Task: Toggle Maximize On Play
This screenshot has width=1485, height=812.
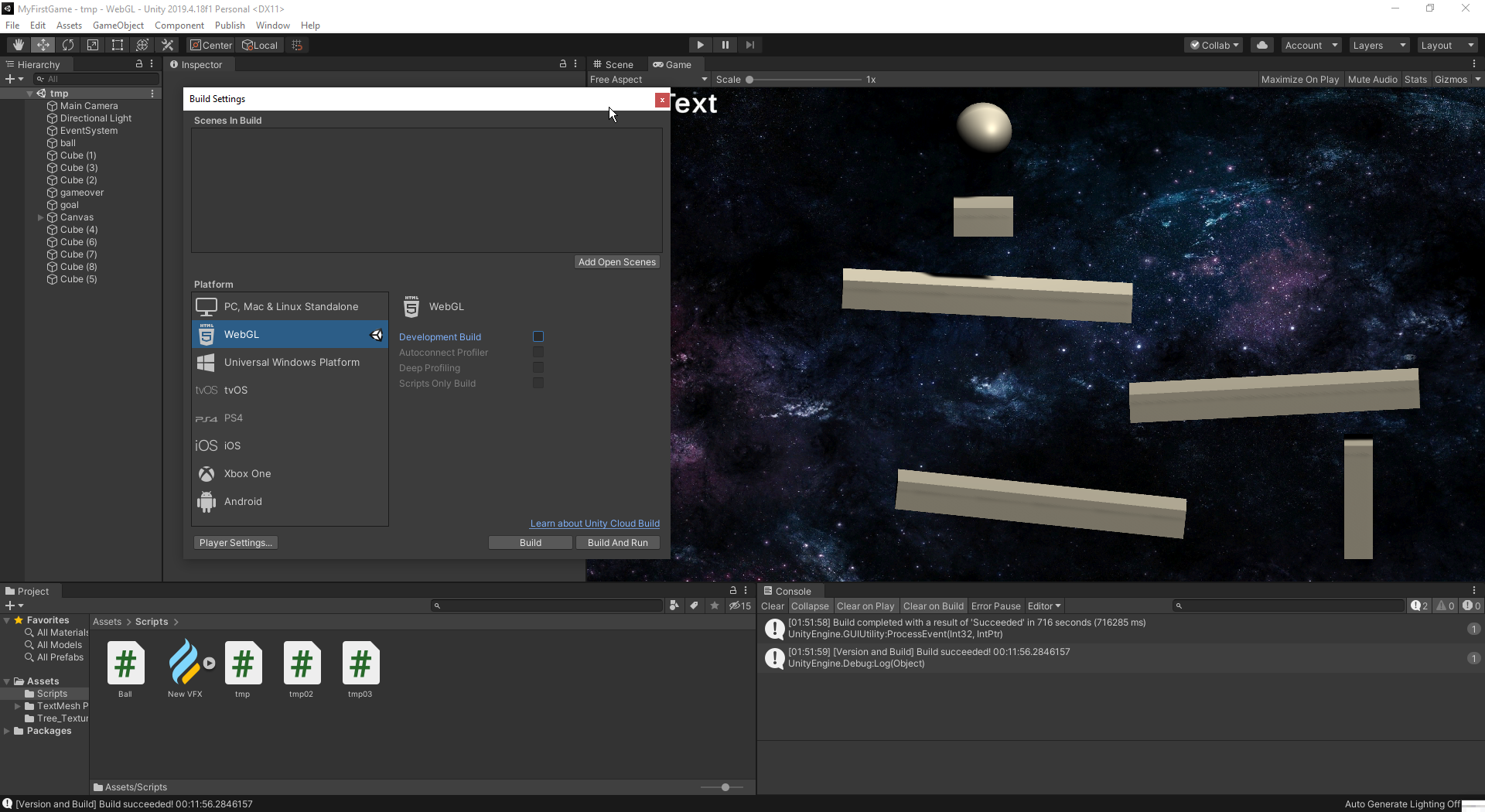Action: click(x=1299, y=80)
